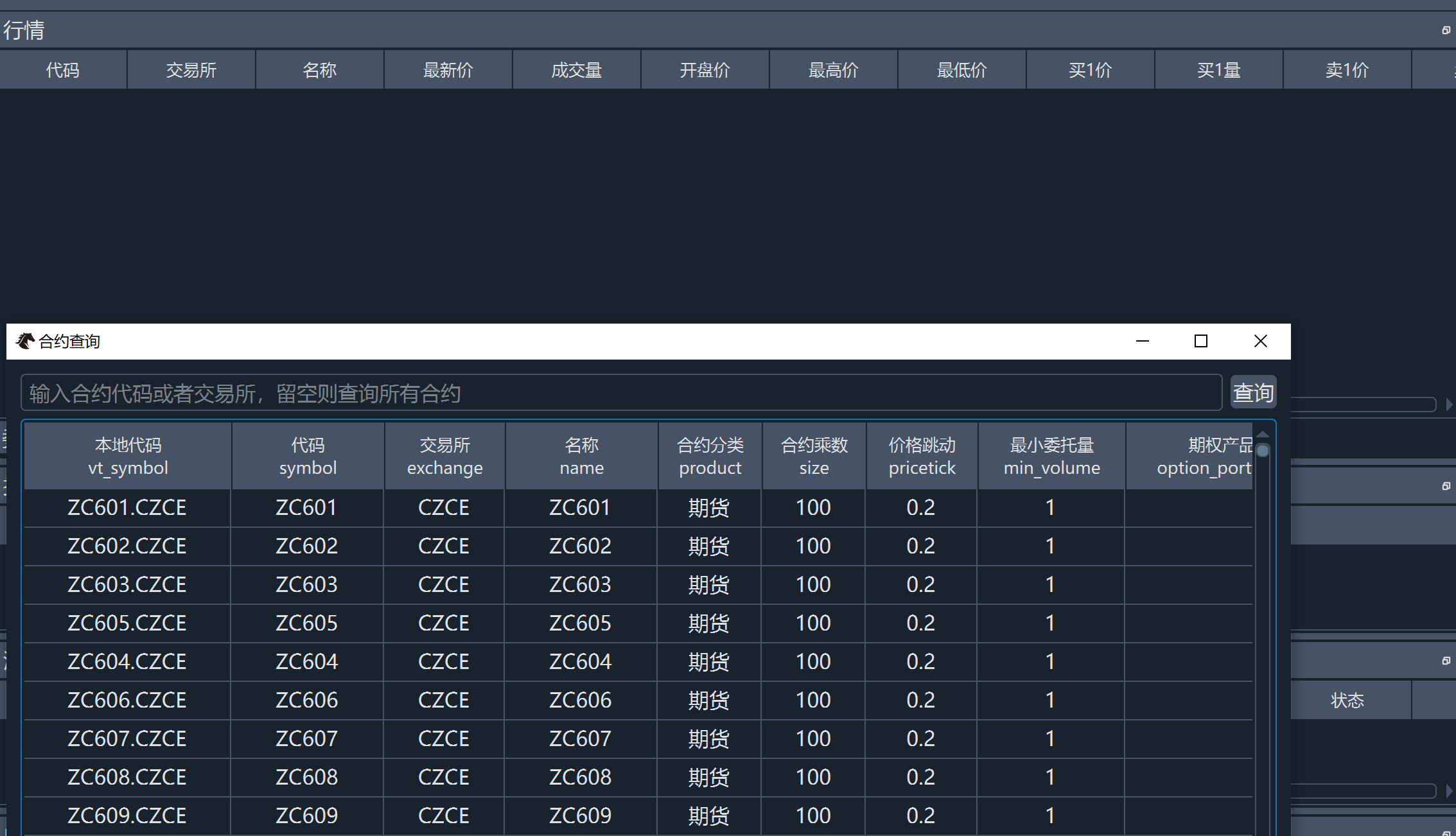This screenshot has width=1456, height=836.
Task: Click the 状态 column header
Action: pyautogui.click(x=1347, y=700)
